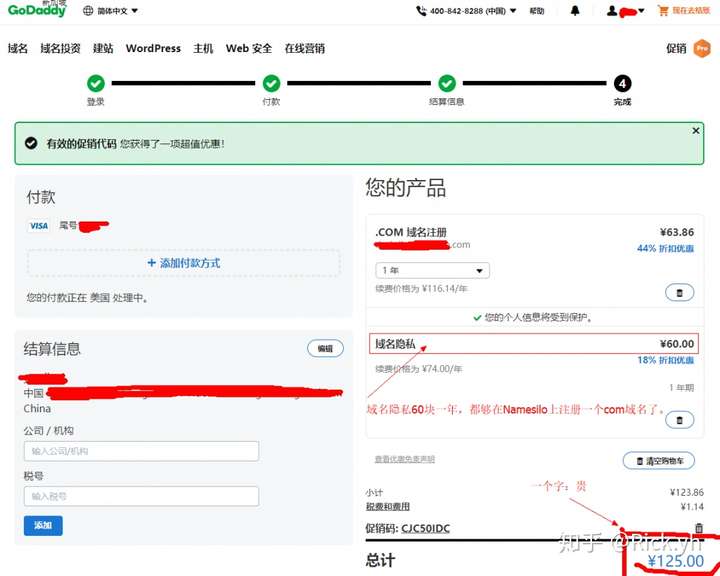Open the WordPress menu
This screenshot has width=720, height=576.
153,48
